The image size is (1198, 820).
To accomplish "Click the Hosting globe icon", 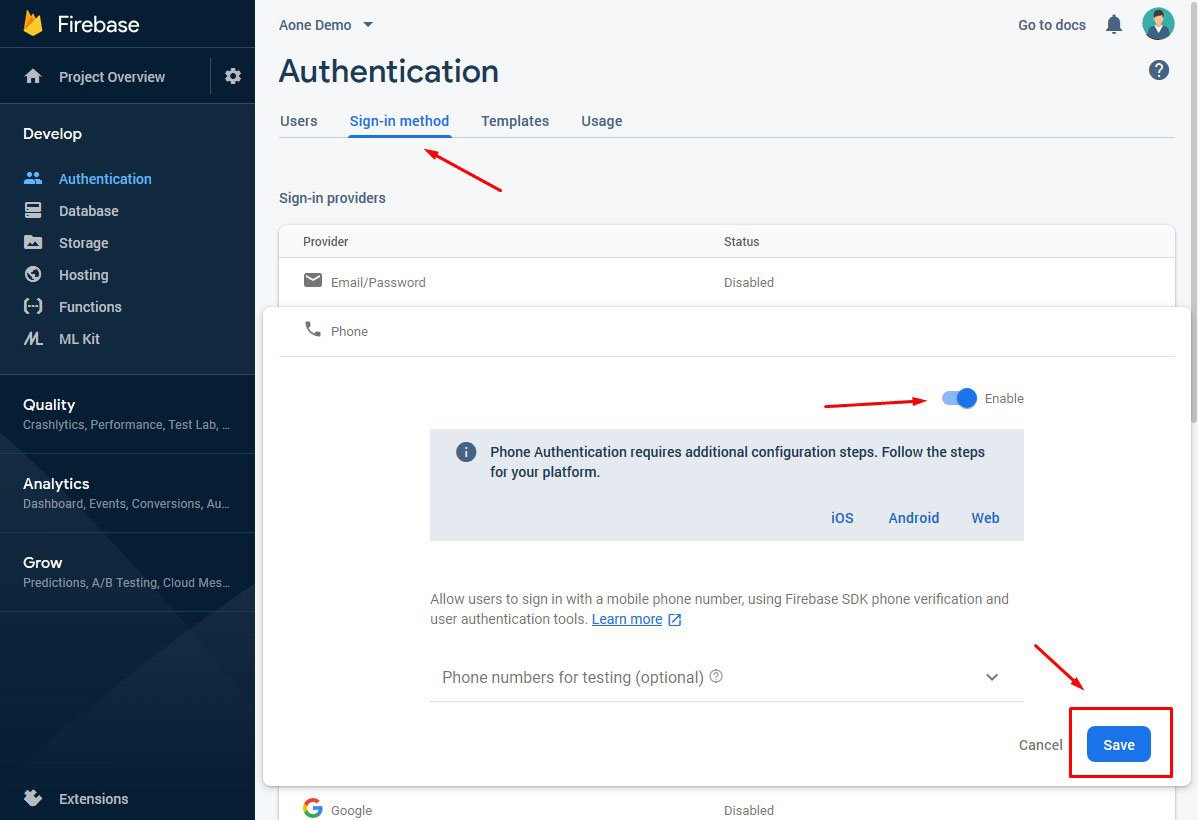I will point(33,274).
